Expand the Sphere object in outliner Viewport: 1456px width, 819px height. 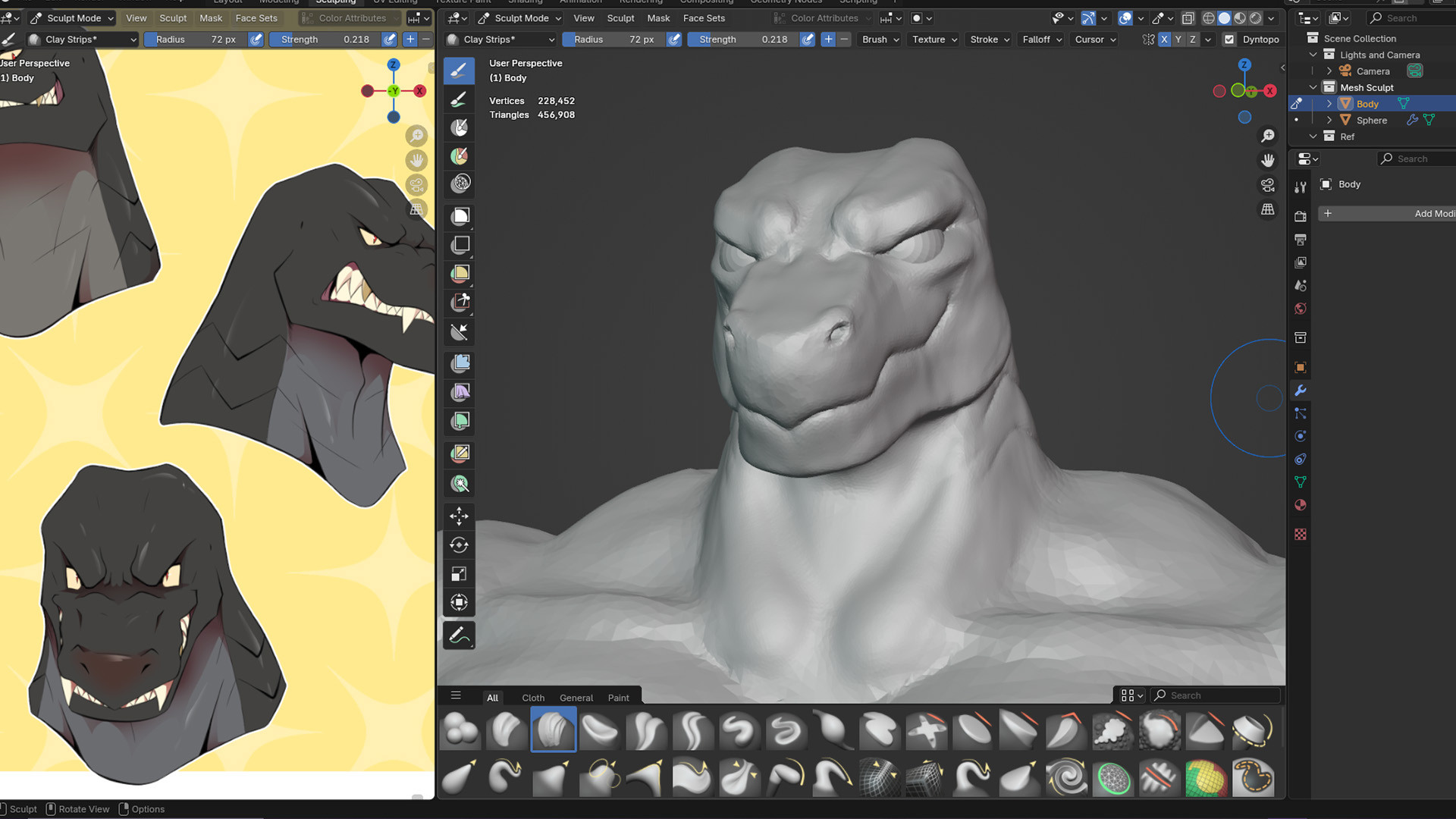(x=1329, y=121)
